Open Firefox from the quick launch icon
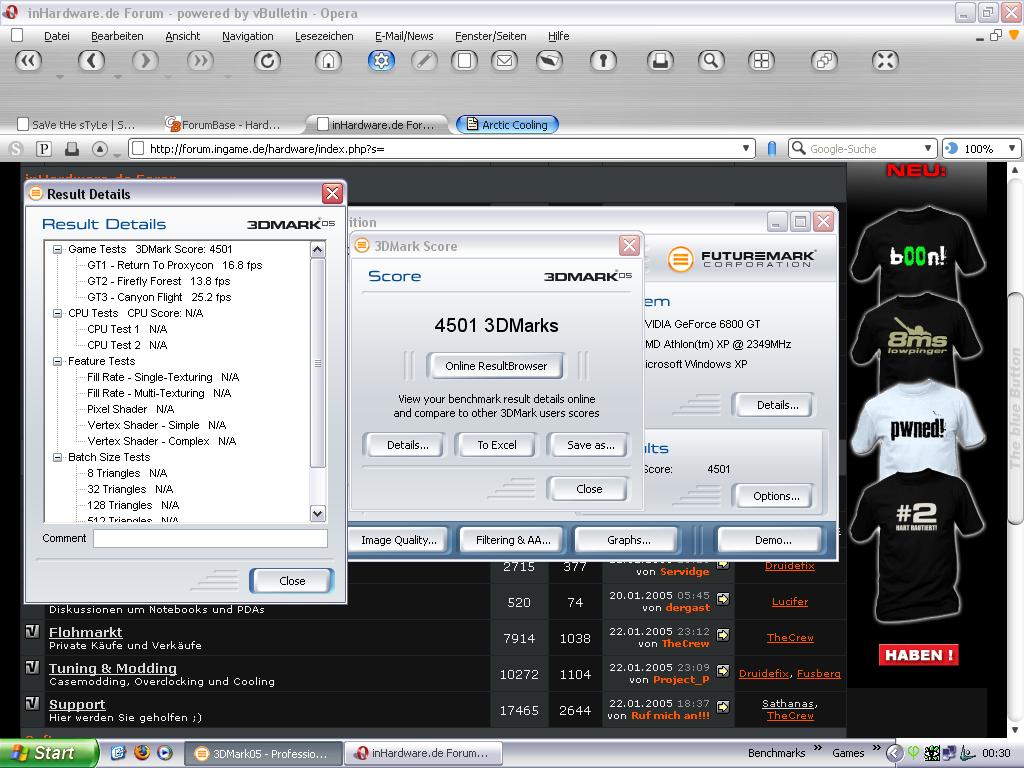The image size is (1024, 768). pyautogui.click(x=142, y=752)
